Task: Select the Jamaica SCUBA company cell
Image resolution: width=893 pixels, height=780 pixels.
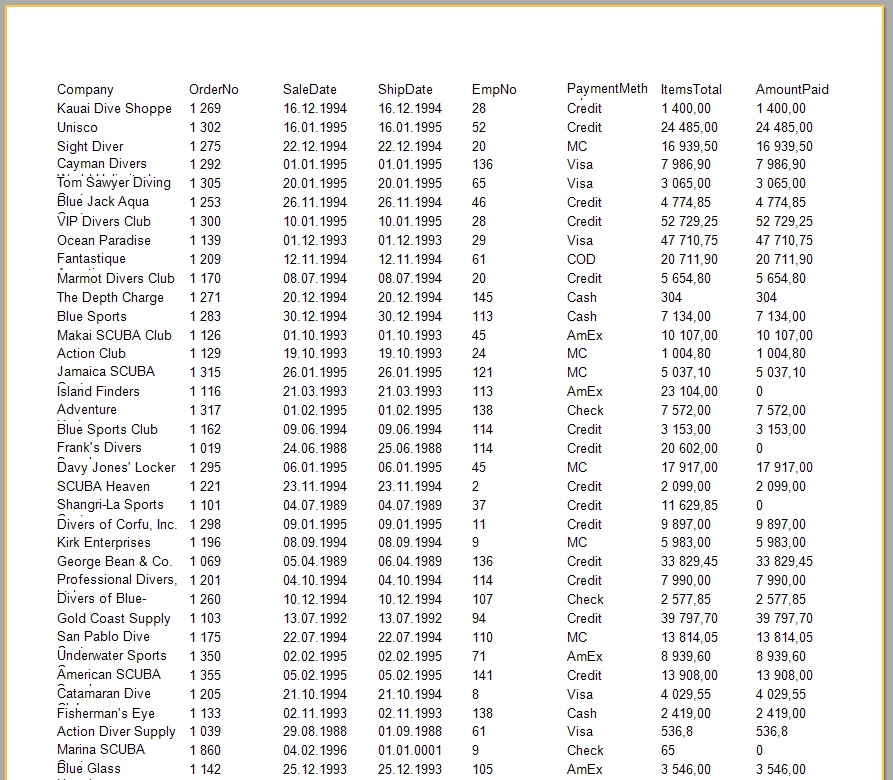Action: click(106, 372)
